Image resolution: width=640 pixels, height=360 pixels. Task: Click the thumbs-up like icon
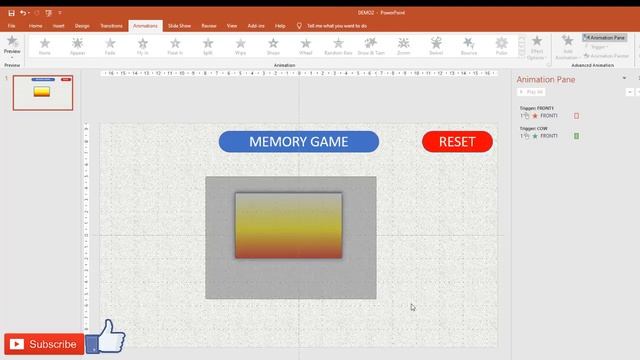coord(106,337)
